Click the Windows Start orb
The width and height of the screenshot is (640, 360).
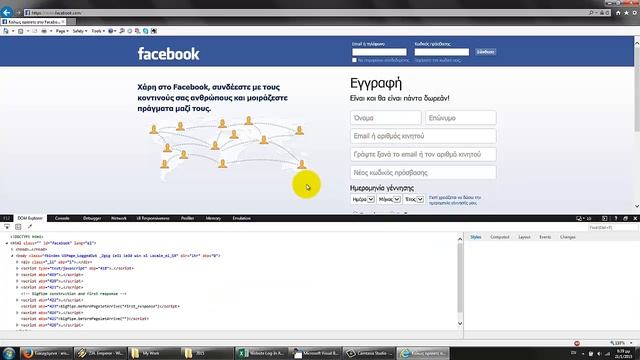[9, 353]
